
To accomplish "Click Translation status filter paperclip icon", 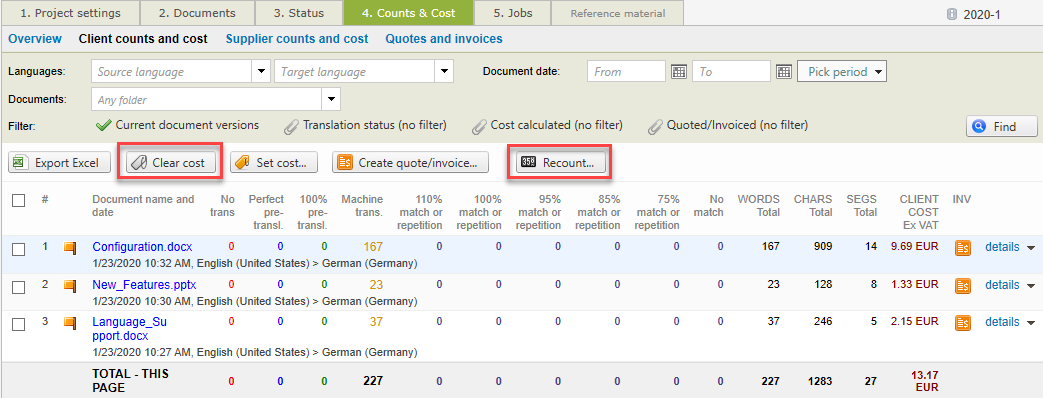I will pyautogui.click(x=291, y=125).
